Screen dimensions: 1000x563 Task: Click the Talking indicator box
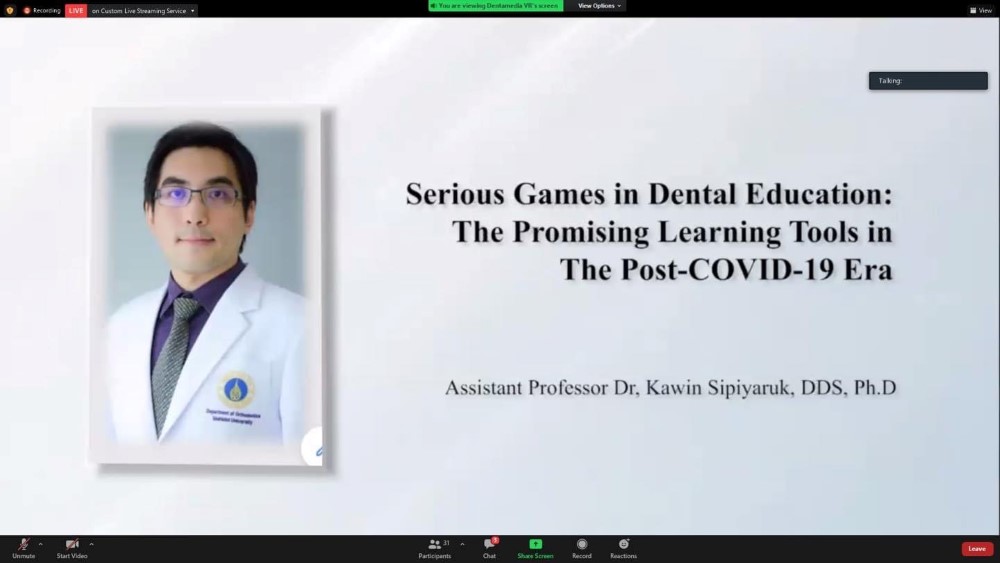click(928, 81)
